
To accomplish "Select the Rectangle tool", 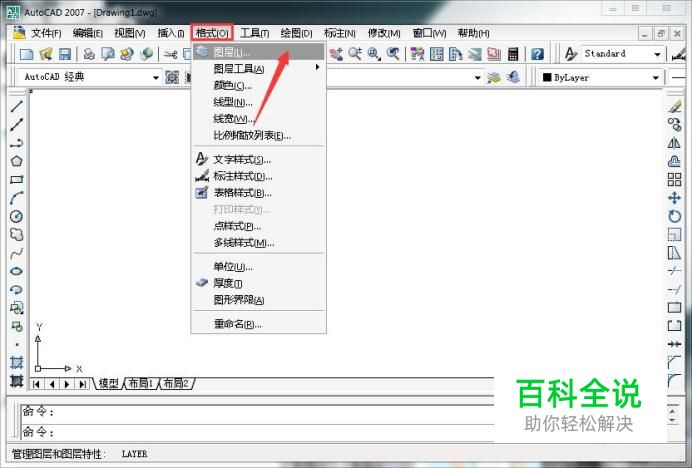I will coord(16,180).
